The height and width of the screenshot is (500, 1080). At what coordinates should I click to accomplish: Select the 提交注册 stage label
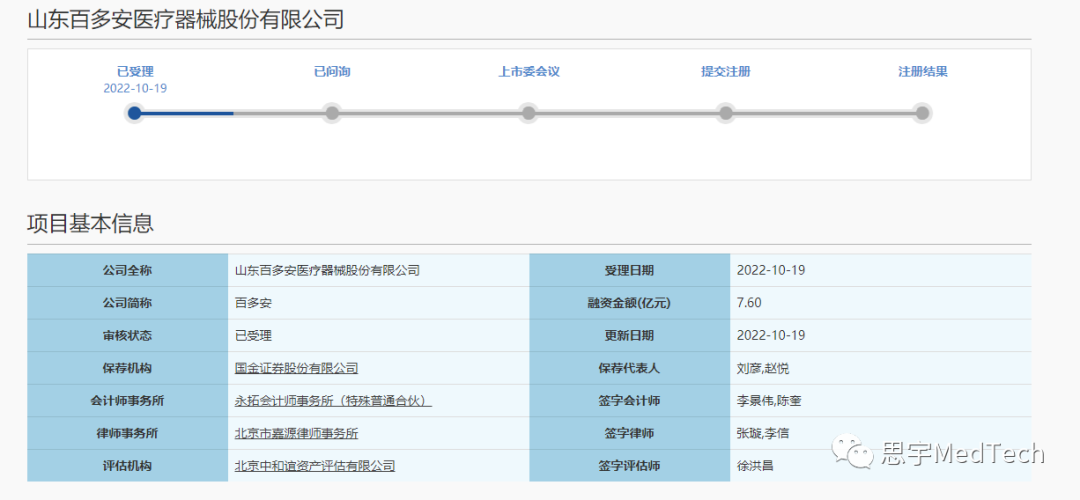click(725, 72)
